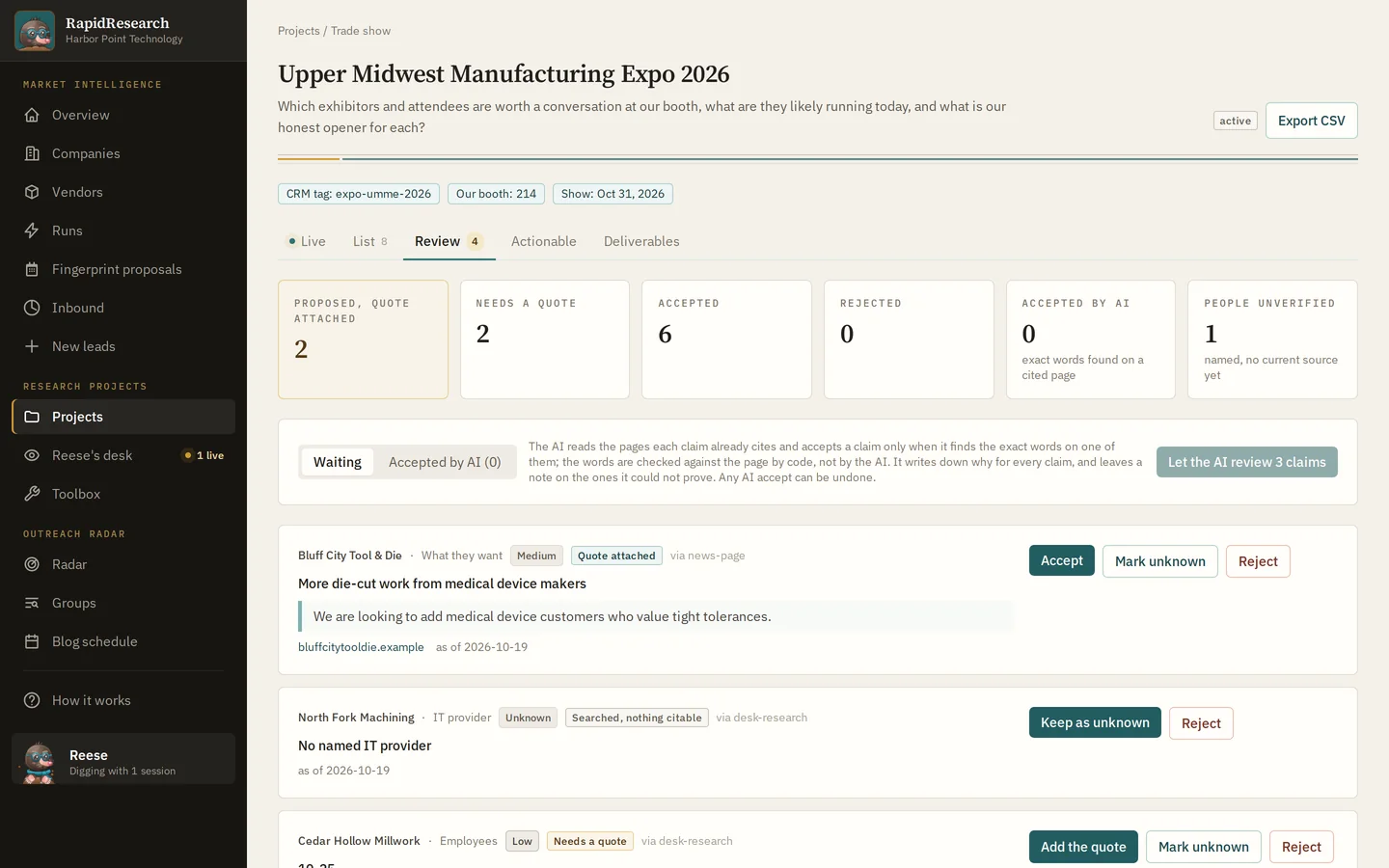Accept the Bluff City Tool & Die claim
The width and height of the screenshot is (1389, 868).
point(1061,560)
